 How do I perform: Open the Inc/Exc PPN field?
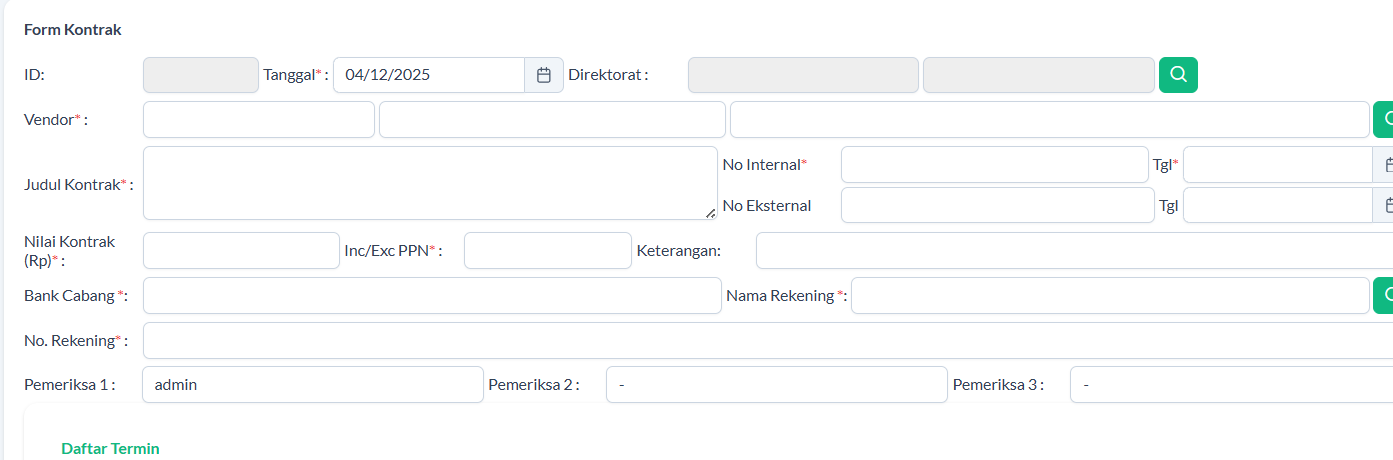point(547,251)
